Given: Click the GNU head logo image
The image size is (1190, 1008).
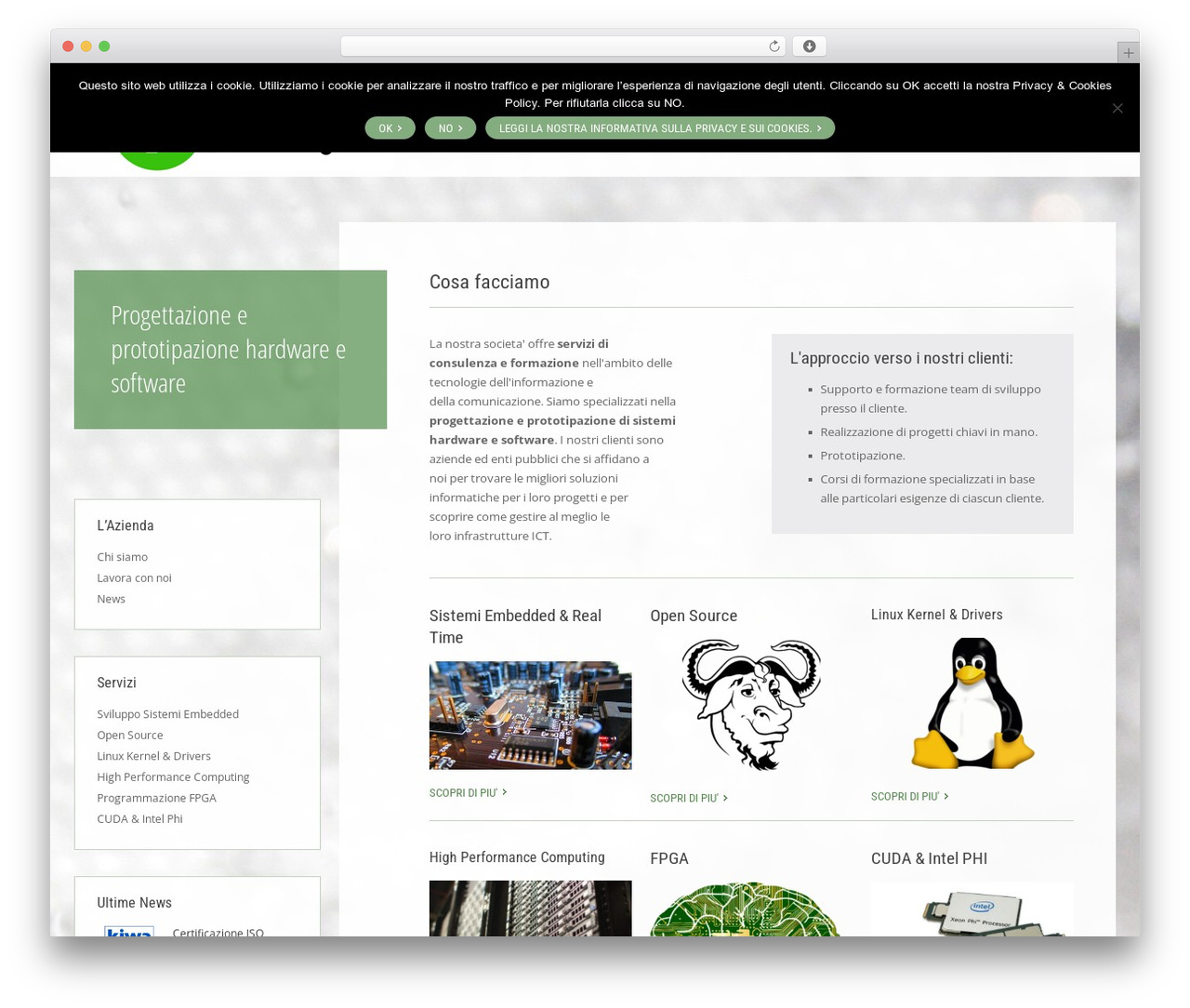Looking at the screenshot, I should 751,704.
